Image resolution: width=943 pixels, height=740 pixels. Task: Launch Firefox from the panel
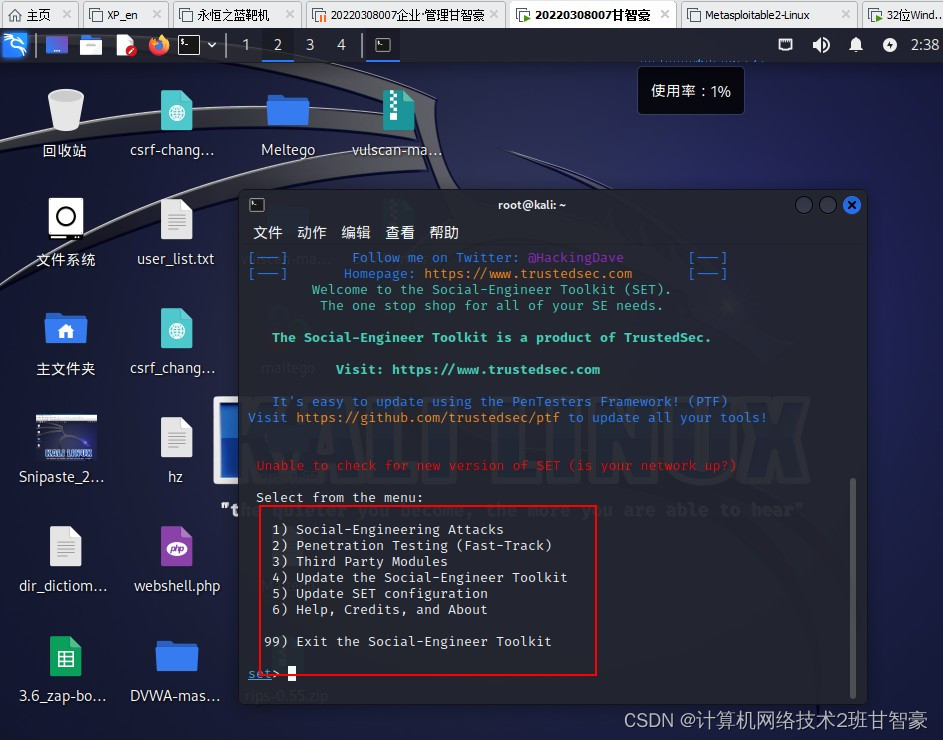point(159,45)
